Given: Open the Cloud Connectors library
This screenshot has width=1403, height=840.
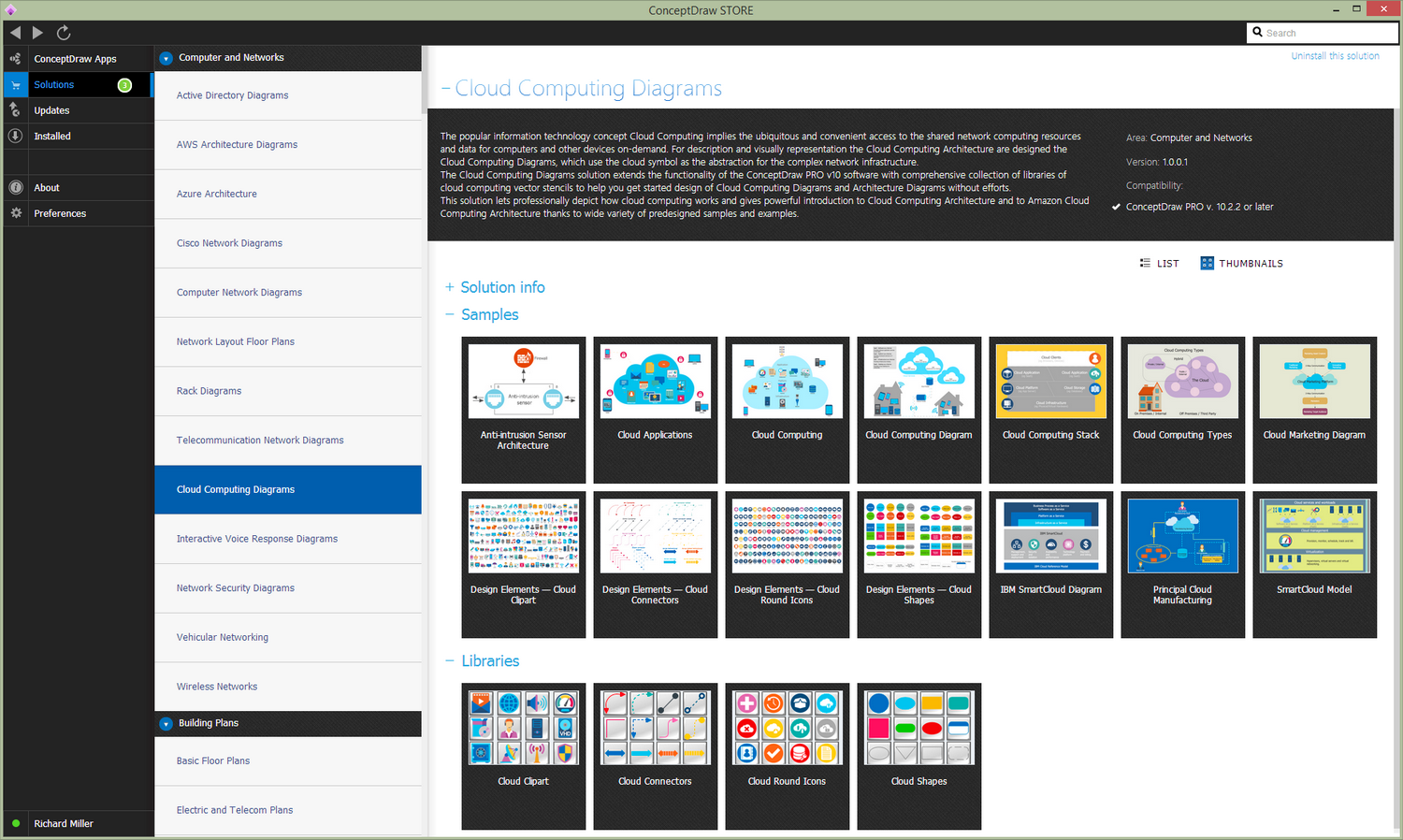Looking at the screenshot, I should coord(656,756).
